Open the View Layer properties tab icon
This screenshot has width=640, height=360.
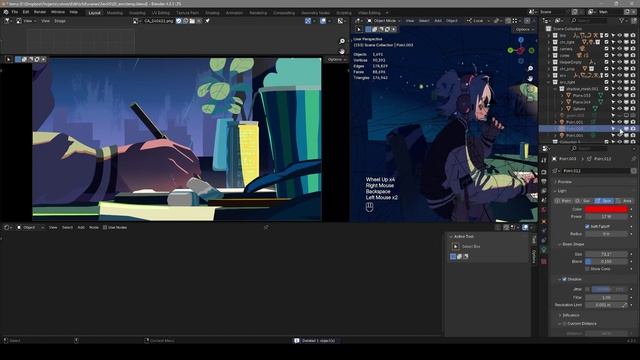pos(544,191)
